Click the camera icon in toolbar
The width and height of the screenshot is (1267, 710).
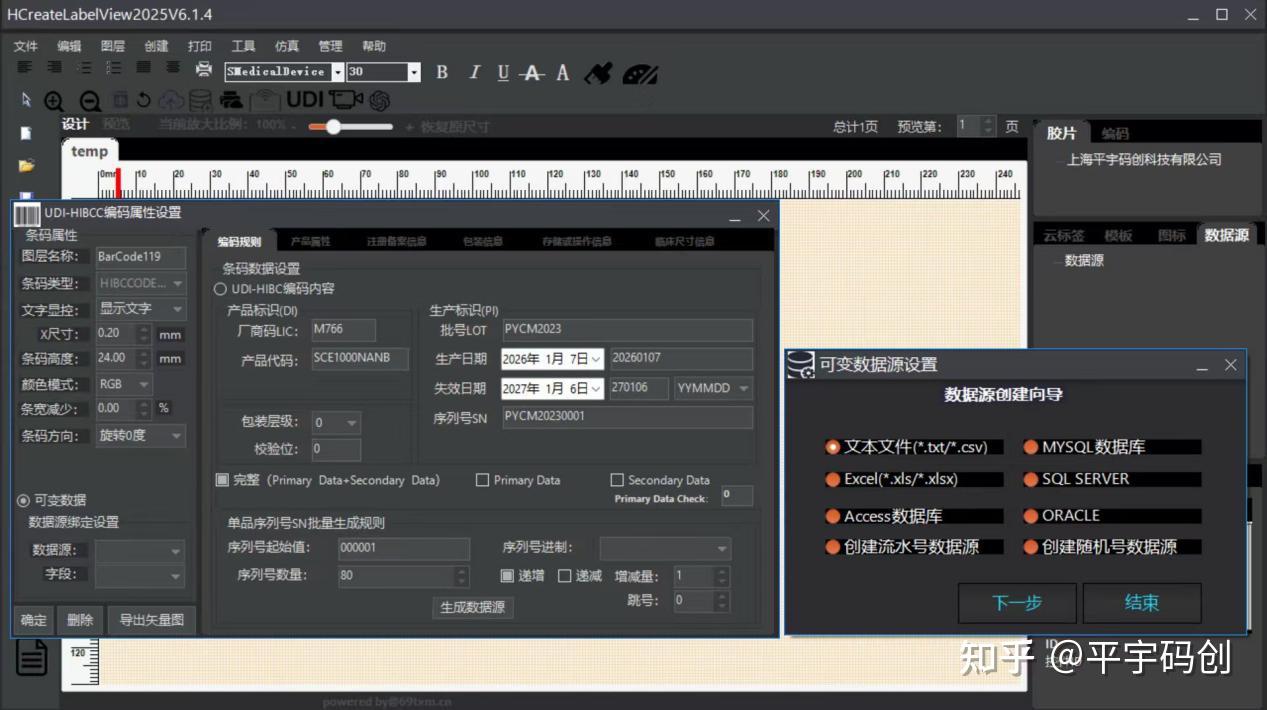click(x=346, y=100)
